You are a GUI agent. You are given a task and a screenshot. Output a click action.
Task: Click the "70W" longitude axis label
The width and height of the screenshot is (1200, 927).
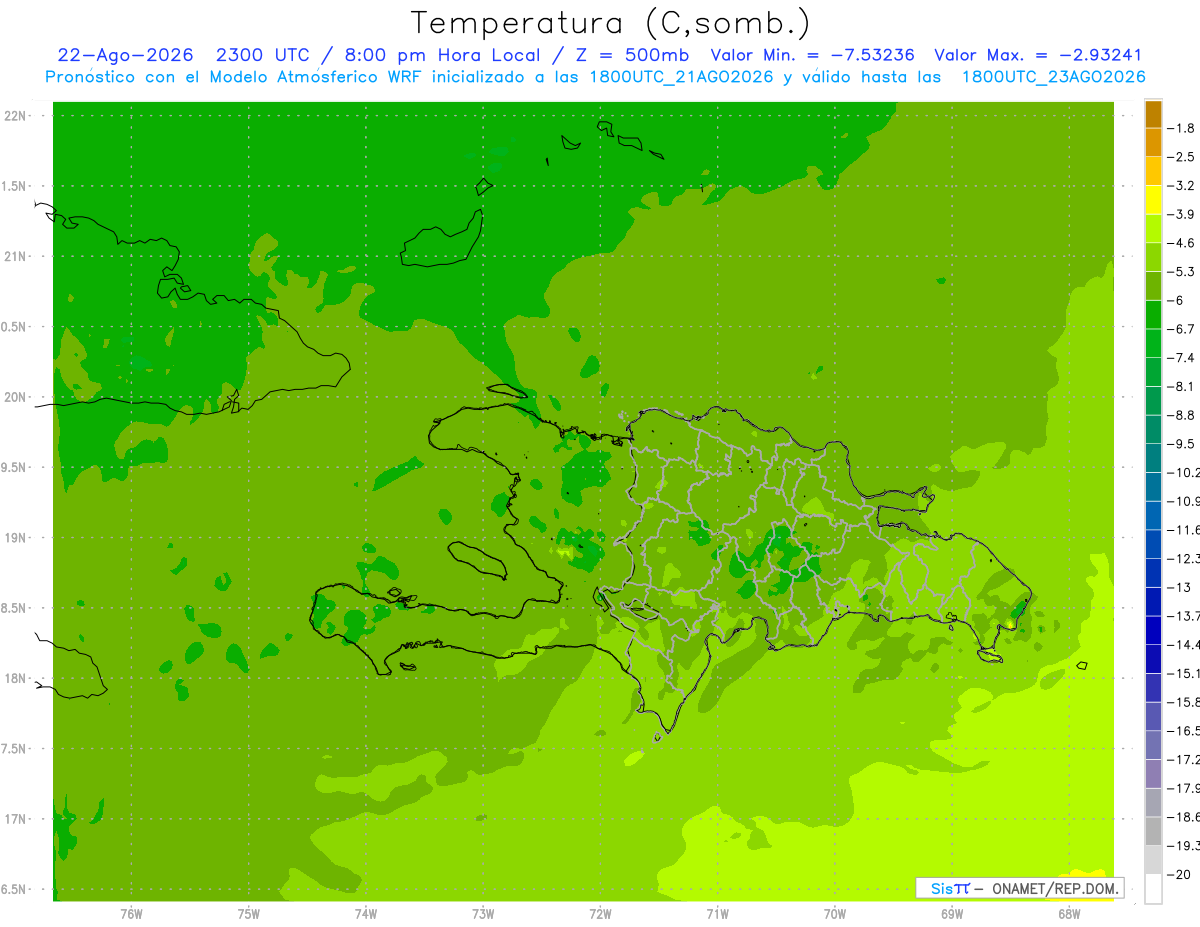834,913
